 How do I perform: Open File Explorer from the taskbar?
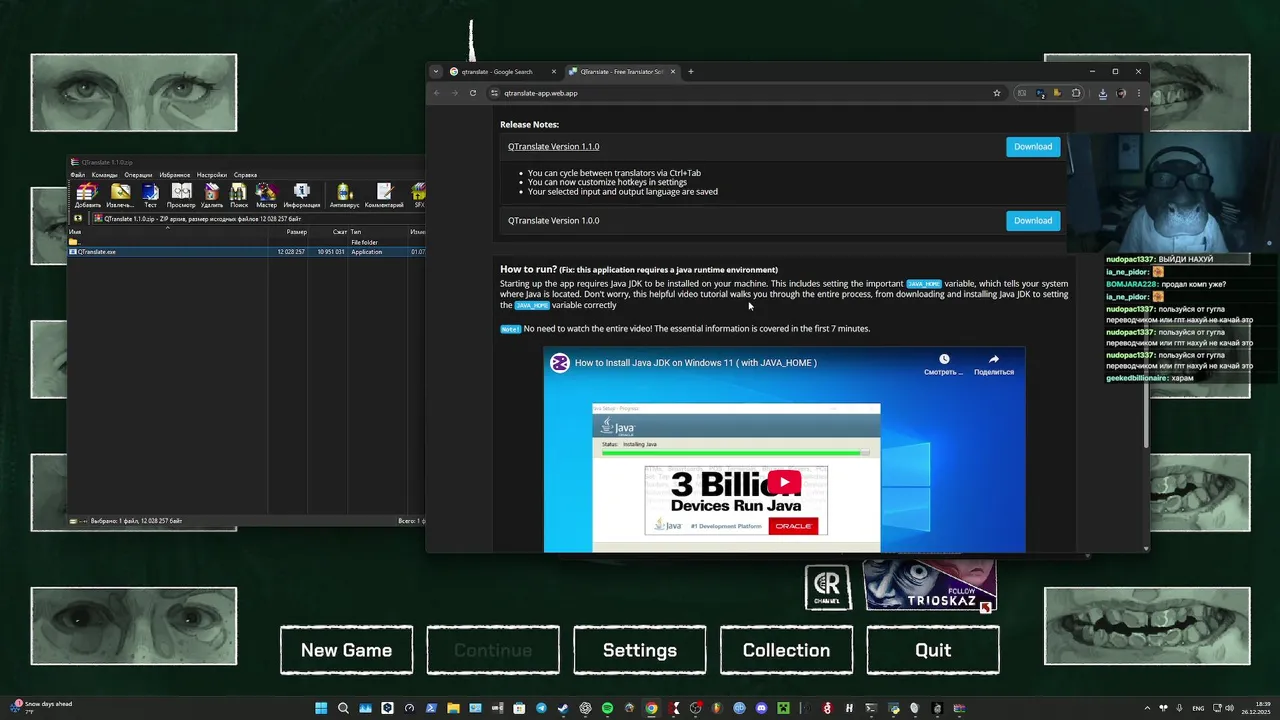click(453, 708)
